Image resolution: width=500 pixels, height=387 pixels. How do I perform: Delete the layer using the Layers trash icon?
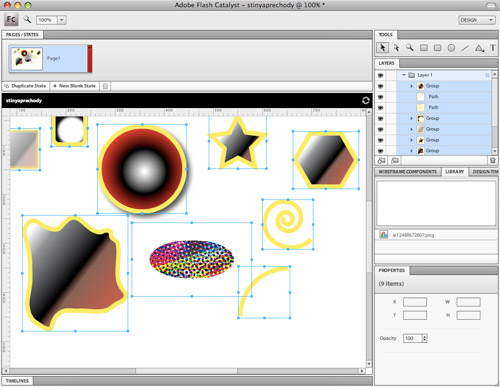click(493, 161)
